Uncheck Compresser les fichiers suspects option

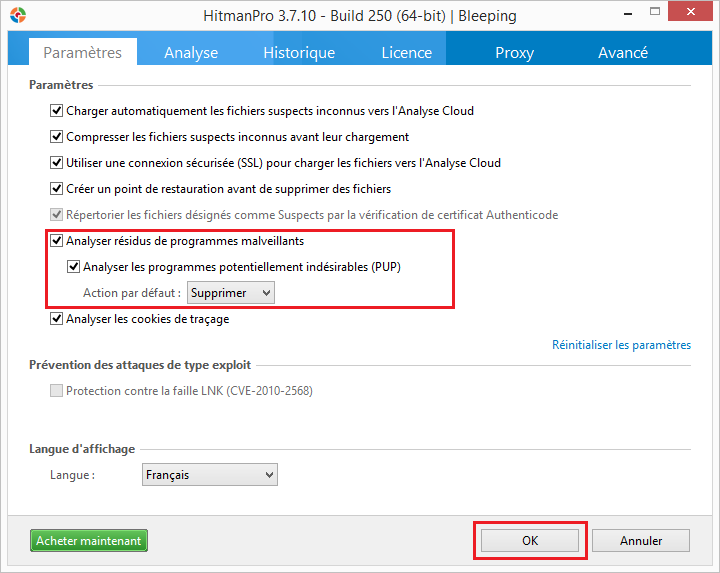click(56, 137)
